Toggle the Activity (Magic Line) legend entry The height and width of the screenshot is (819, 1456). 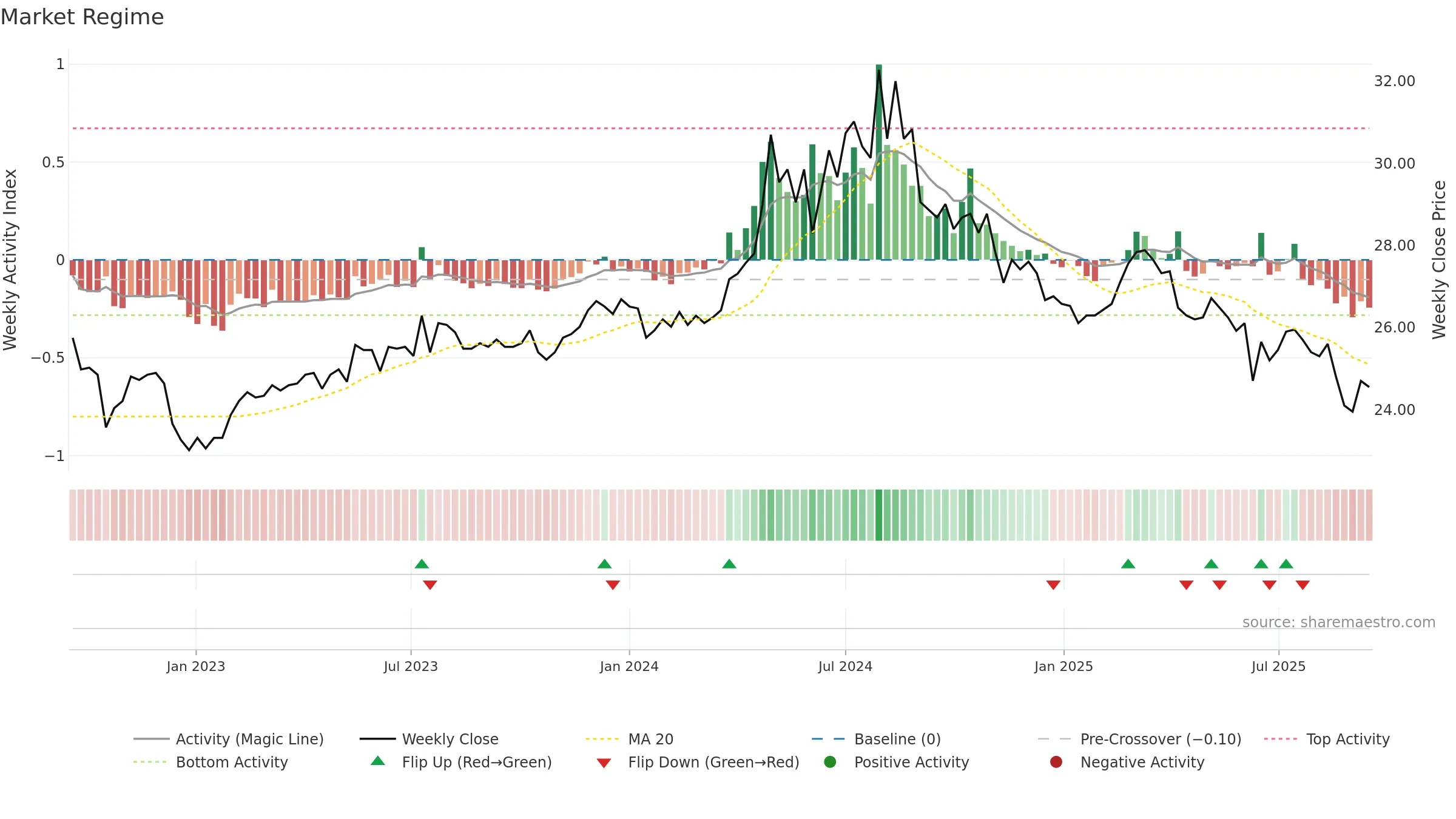(x=229, y=739)
